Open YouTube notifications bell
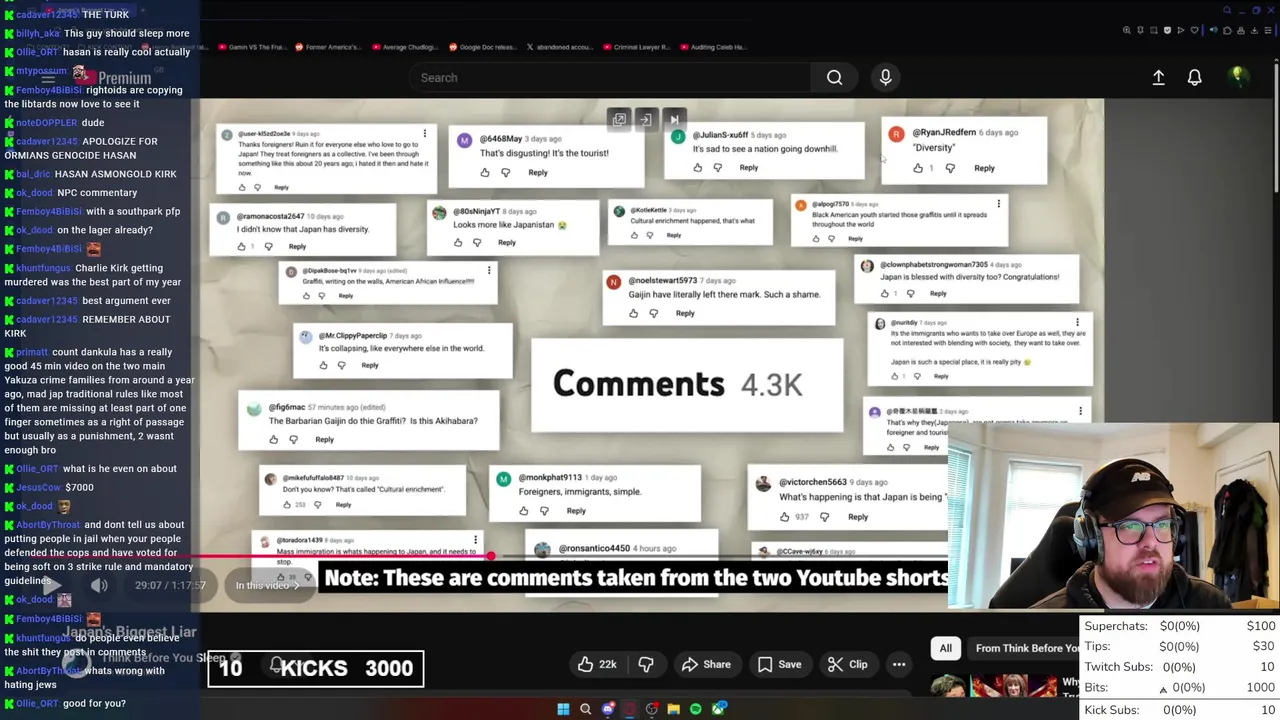The width and height of the screenshot is (1280, 720). point(1194,77)
